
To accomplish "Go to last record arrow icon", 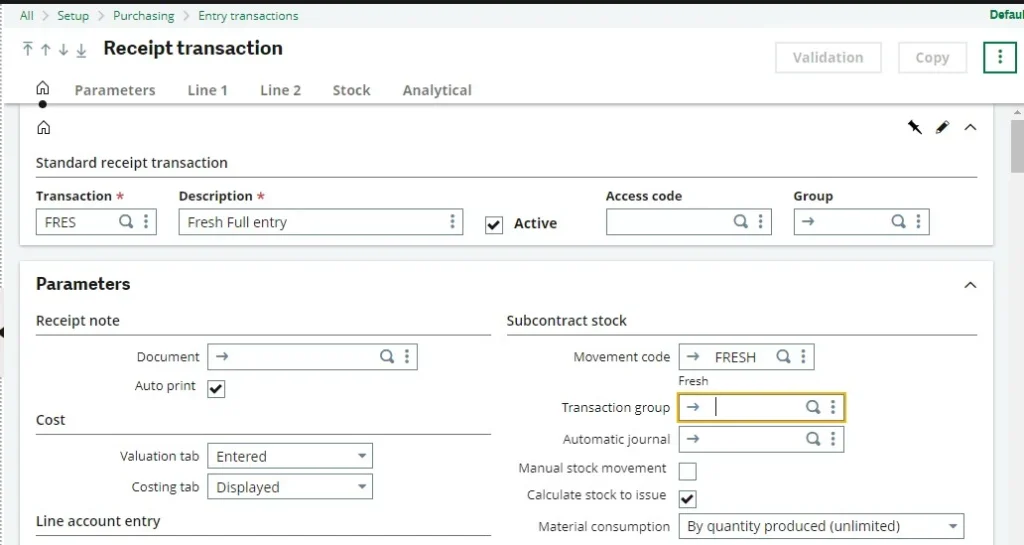I will [81, 50].
